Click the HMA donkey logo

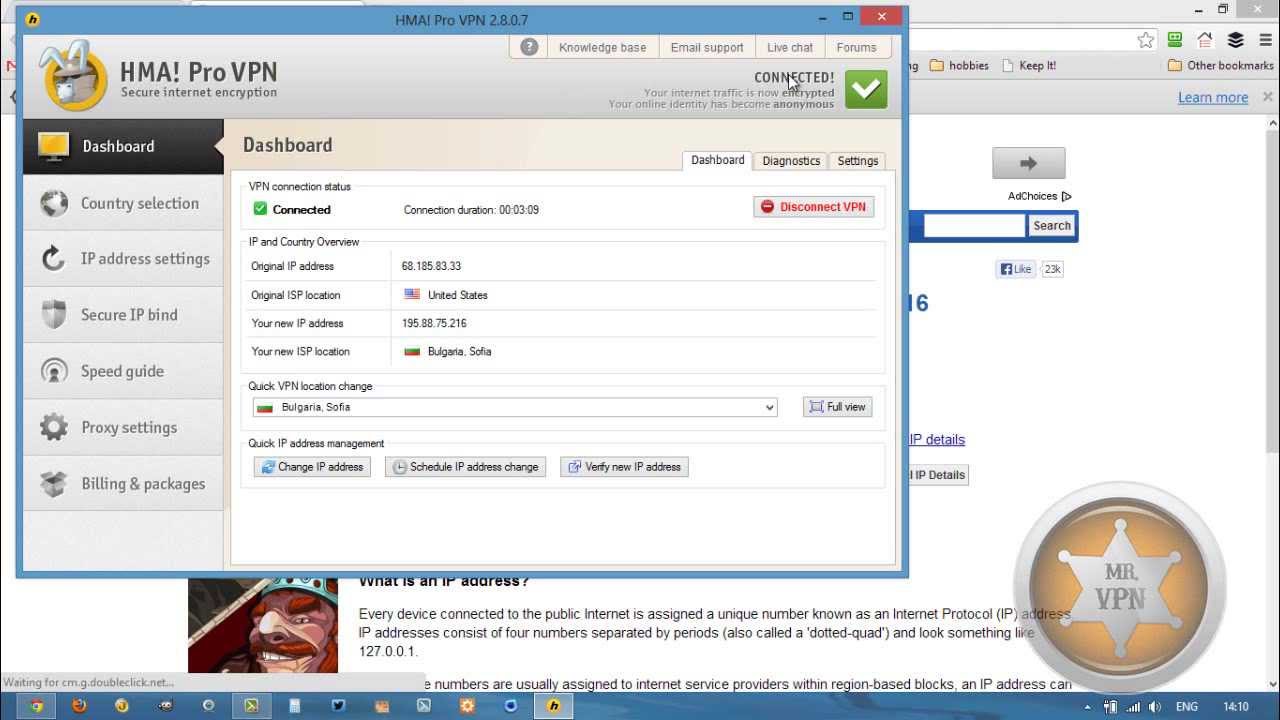pos(74,75)
